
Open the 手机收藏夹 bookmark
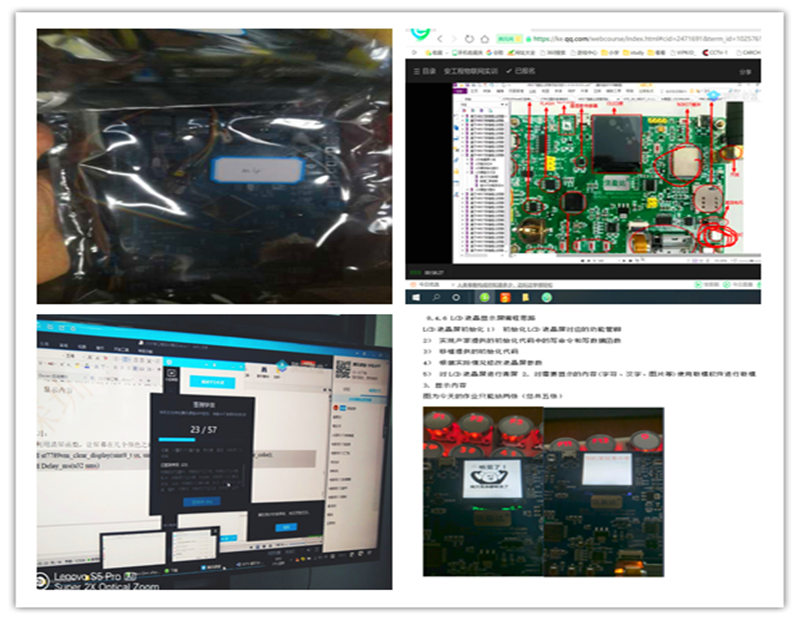coord(467,53)
